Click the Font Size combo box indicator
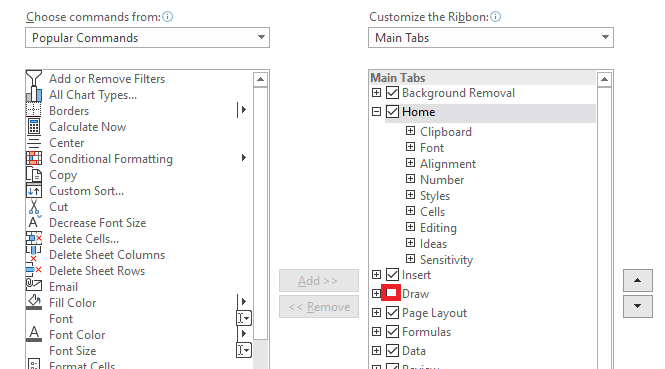The image size is (665, 369). pos(244,350)
